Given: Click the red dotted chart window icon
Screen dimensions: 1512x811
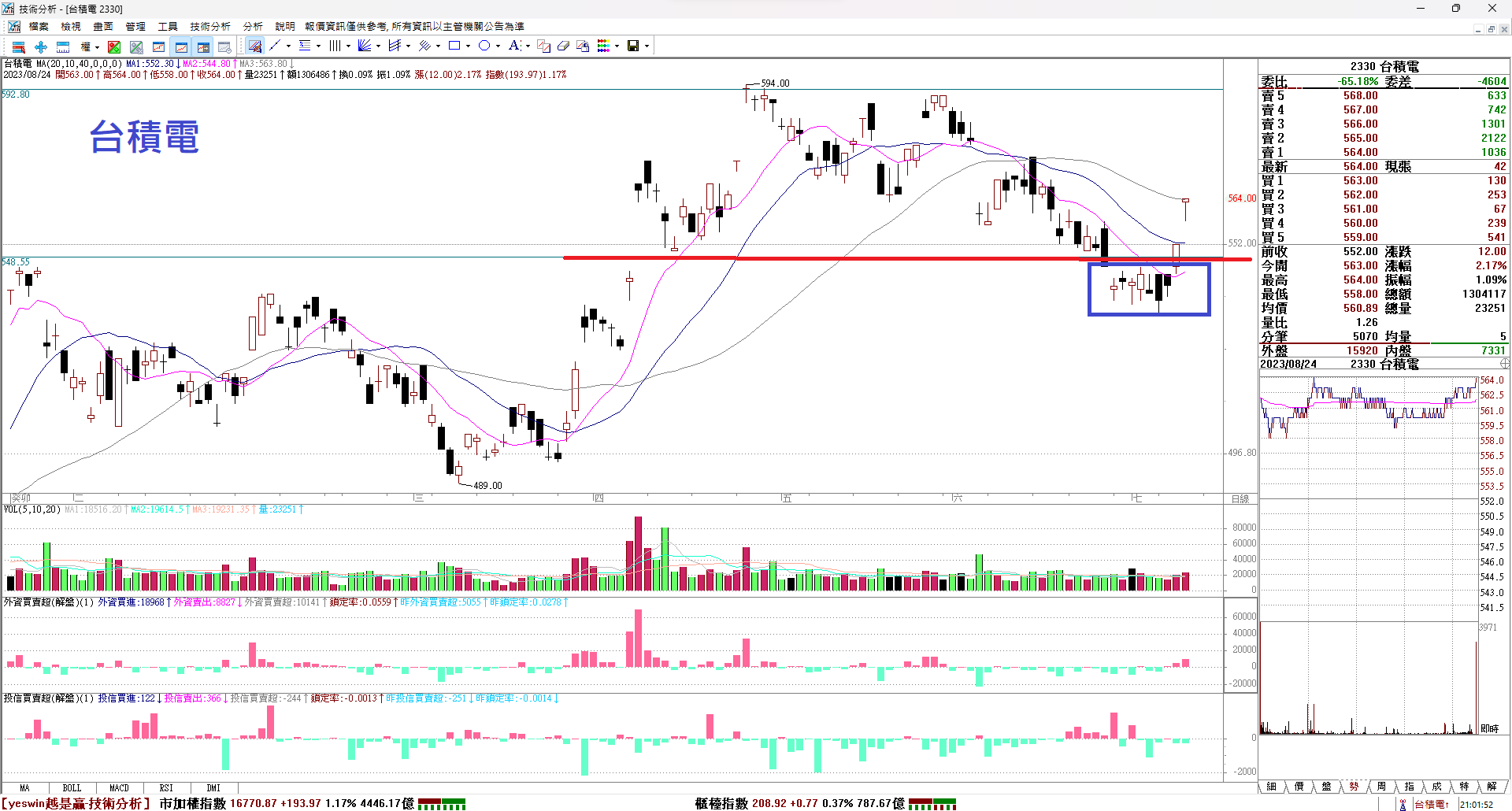Looking at the screenshot, I should (158, 46).
